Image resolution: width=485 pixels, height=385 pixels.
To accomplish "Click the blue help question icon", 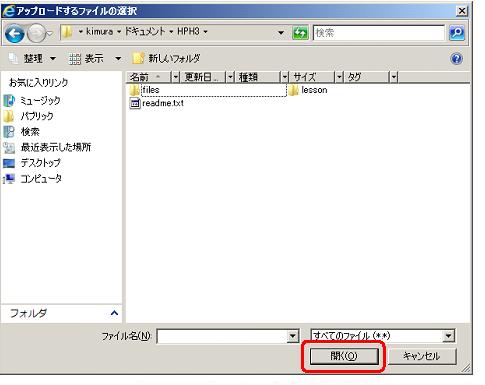I will coord(457,59).
